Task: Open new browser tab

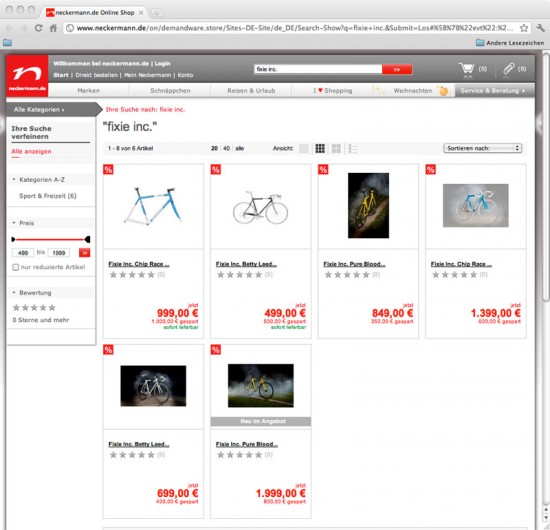Action: (156, 13)
